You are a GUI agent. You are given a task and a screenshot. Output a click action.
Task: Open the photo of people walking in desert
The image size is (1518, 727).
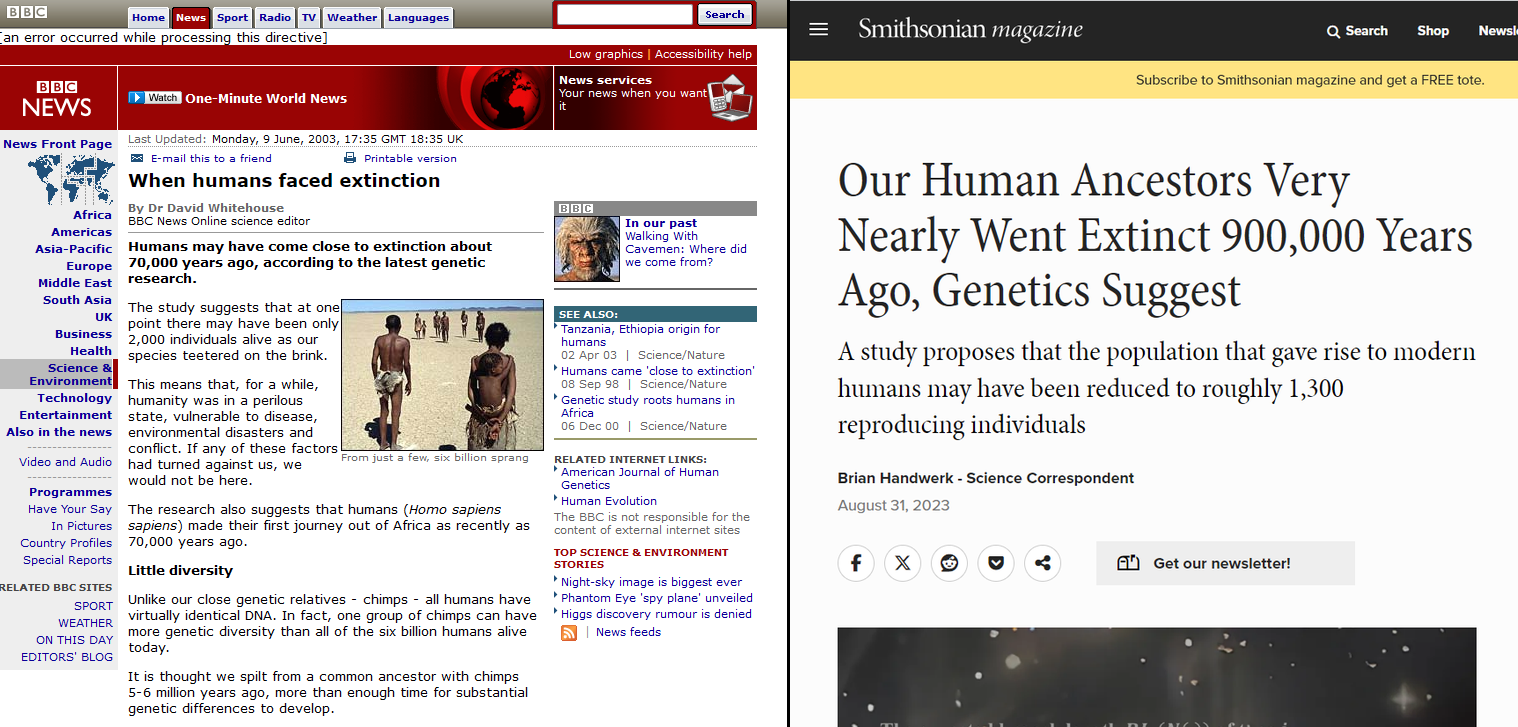click(443, 375)
